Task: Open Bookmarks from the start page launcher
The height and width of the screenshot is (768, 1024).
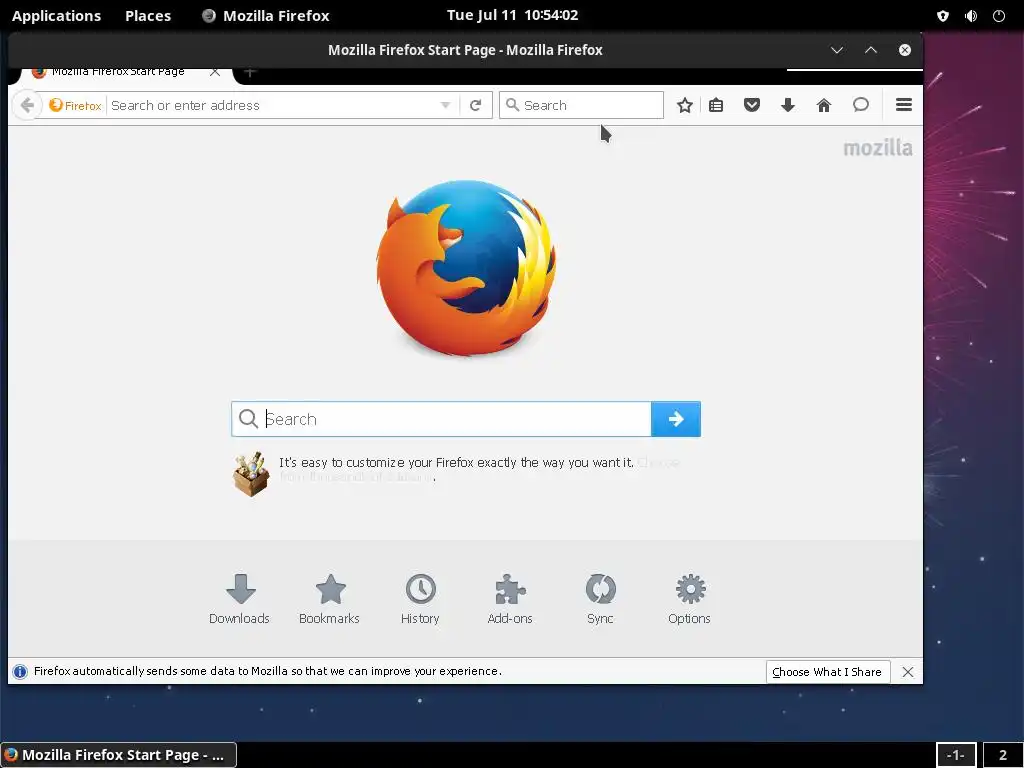Action: click(x=330, y=599)
